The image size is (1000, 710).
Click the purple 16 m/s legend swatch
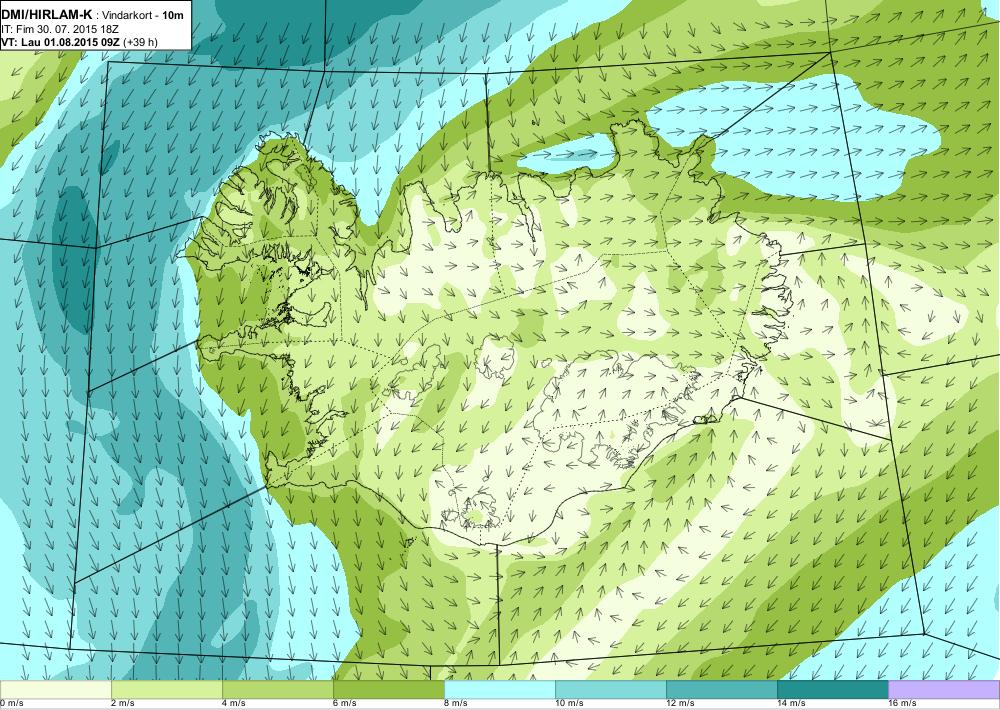click(944, 690)
